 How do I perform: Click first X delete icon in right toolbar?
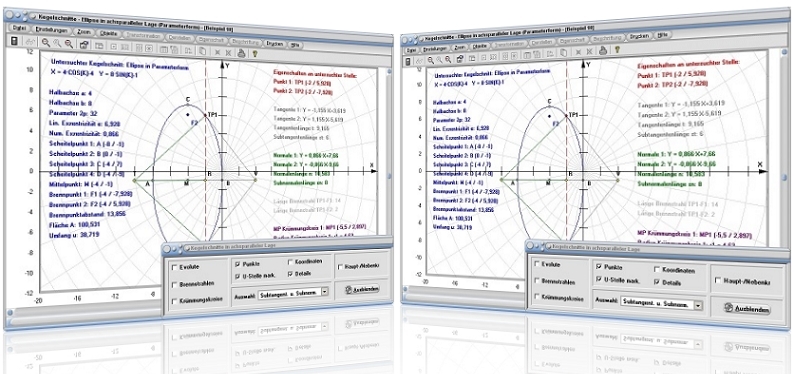pyautogui.click(x=578, y=52)
